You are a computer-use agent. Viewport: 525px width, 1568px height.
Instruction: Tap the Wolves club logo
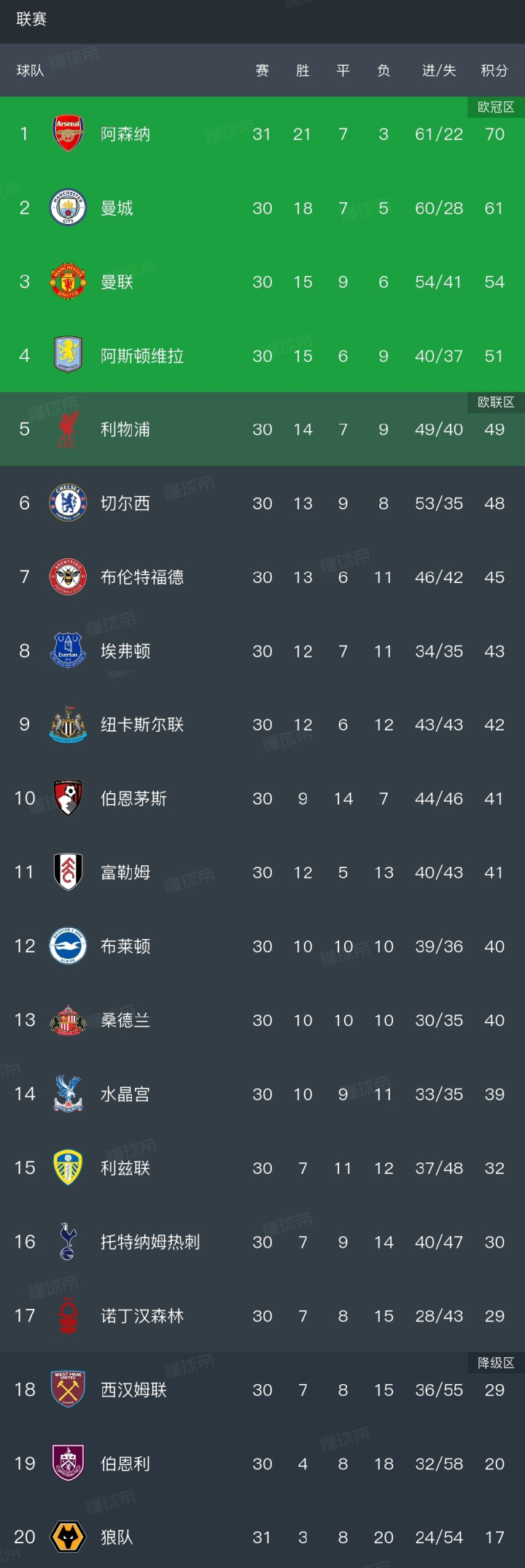tap(68, 1537)
